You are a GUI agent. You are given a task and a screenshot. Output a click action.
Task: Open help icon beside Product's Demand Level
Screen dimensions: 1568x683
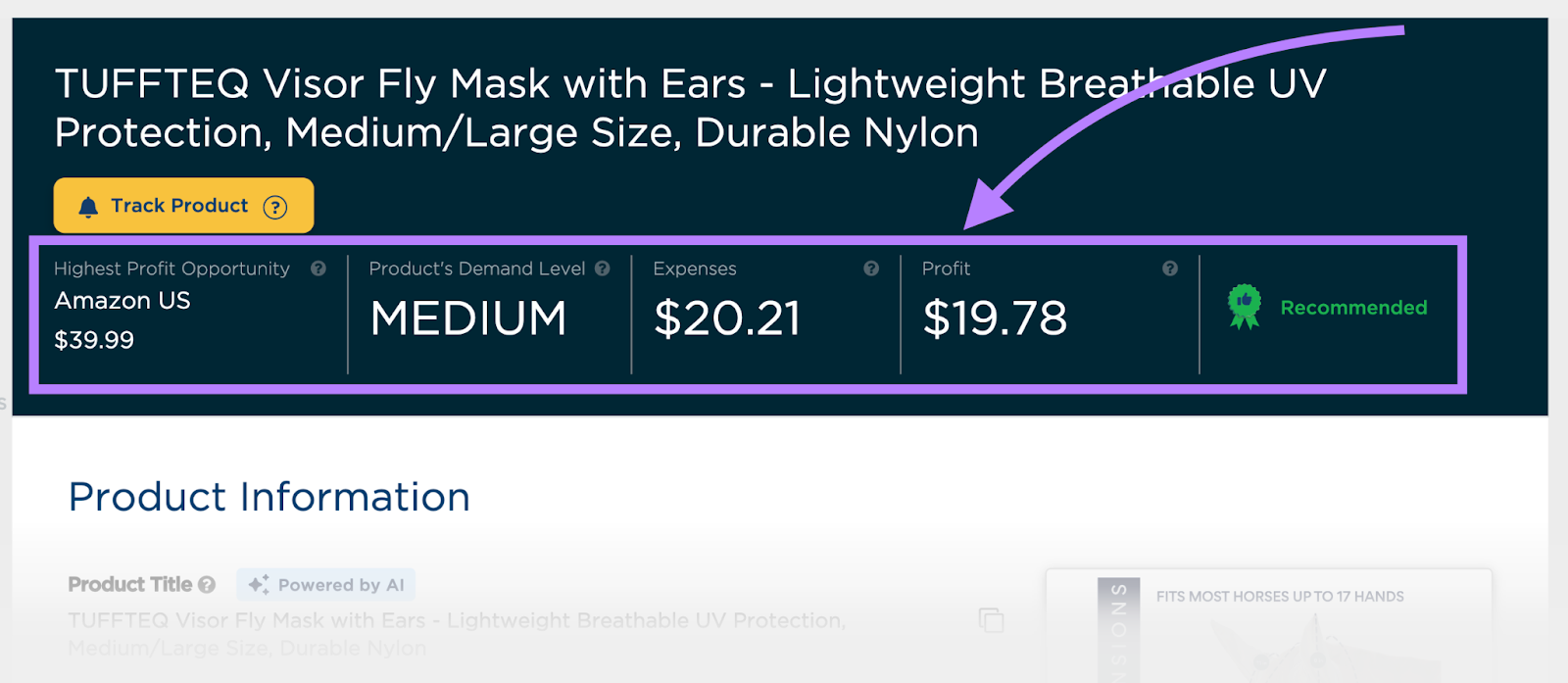pyautogui.click(x=603, y=268)
